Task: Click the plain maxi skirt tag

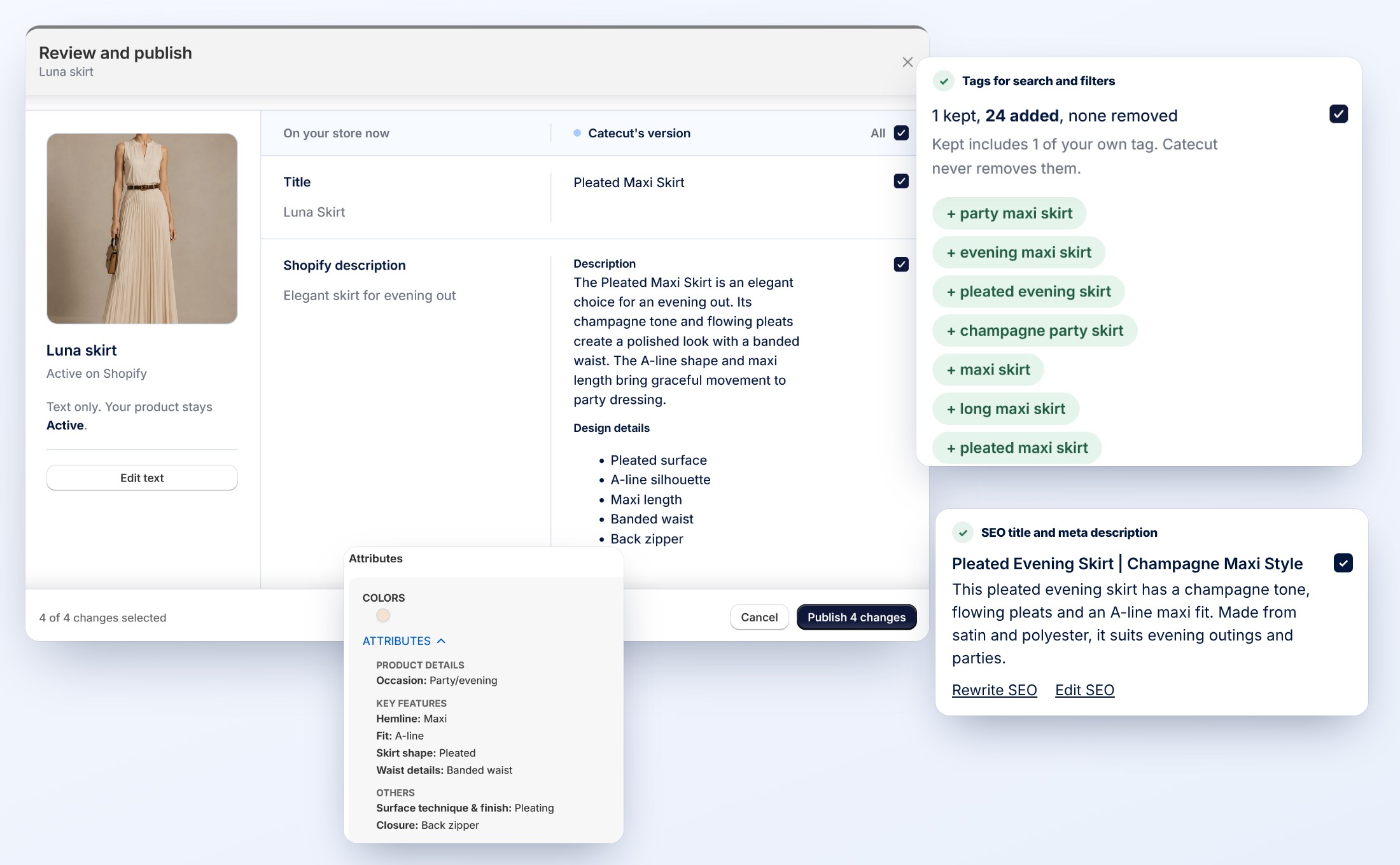Action: (x=988, y=370)
